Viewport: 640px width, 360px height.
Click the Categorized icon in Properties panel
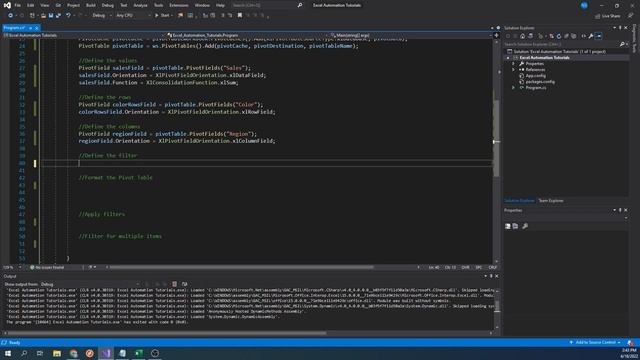click(508, 226)
